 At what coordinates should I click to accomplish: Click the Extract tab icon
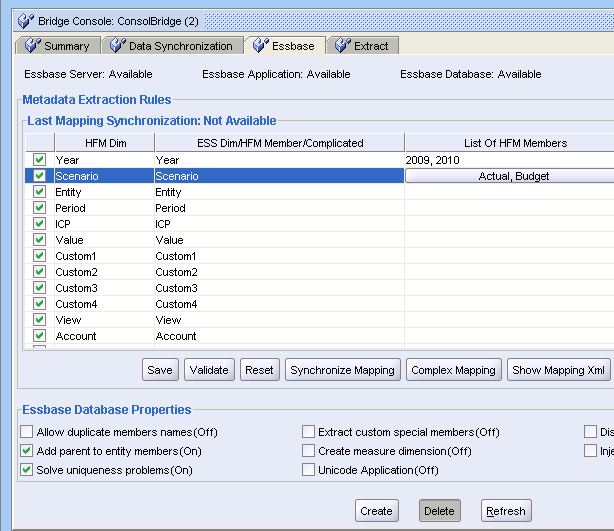(342, 46)
